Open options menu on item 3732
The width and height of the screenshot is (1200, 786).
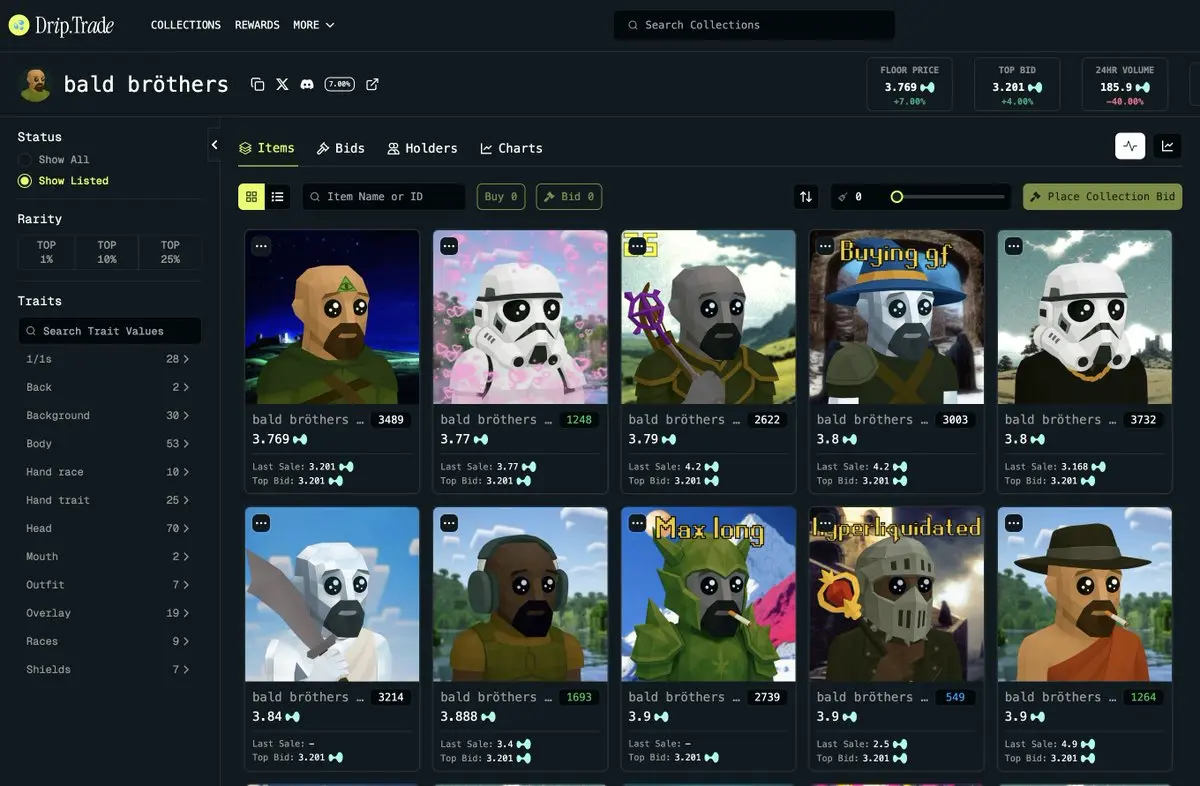pos(1013,246)
